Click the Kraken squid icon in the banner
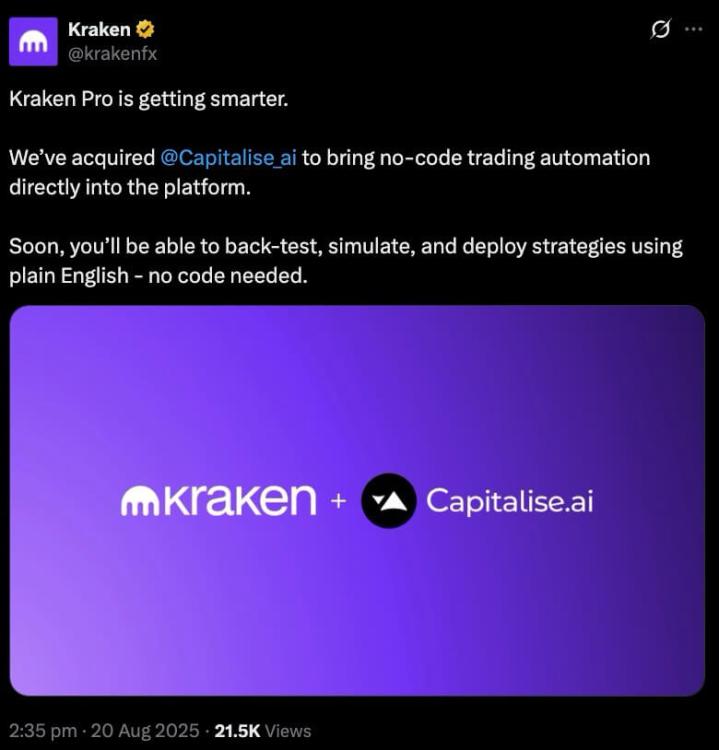This screenshot has height=750, width=719. click(x=139, y=502)
